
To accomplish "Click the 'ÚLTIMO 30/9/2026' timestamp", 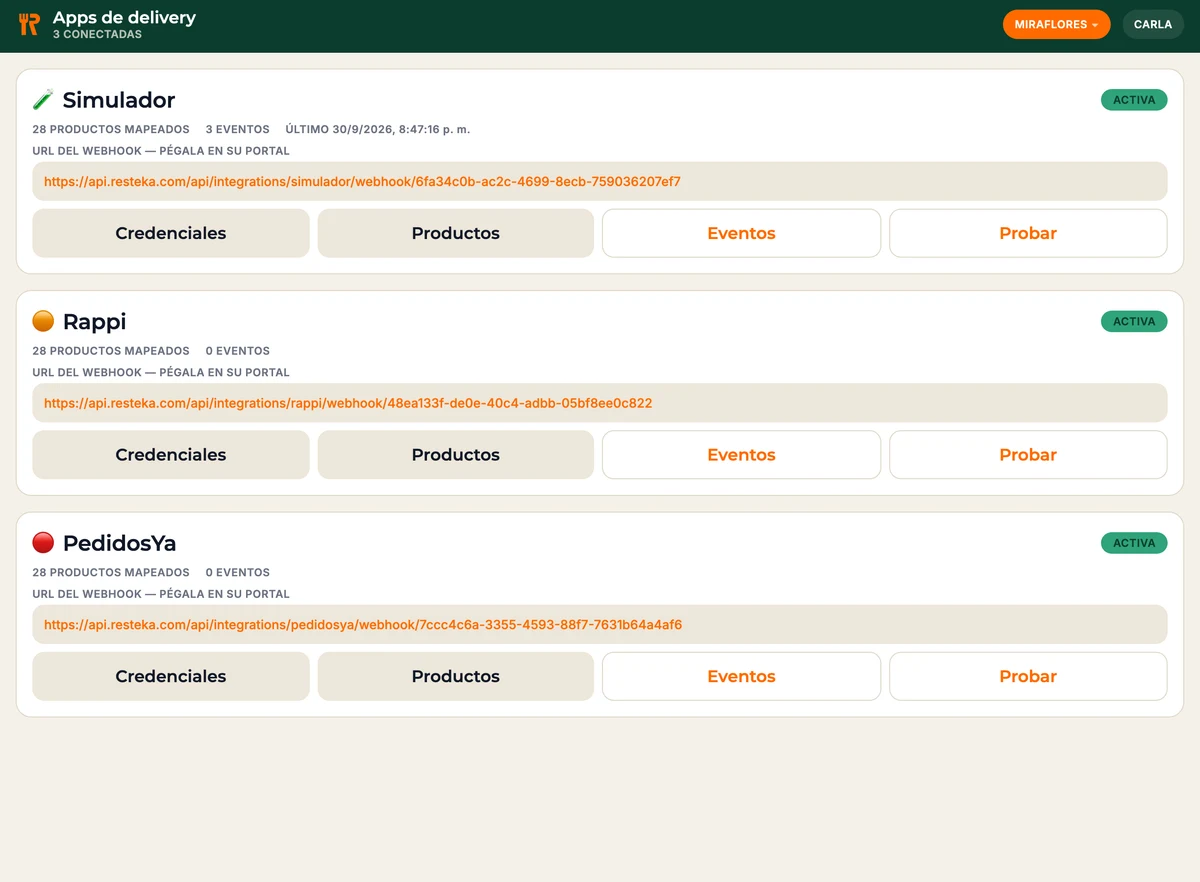I will [x=378, y=129].
